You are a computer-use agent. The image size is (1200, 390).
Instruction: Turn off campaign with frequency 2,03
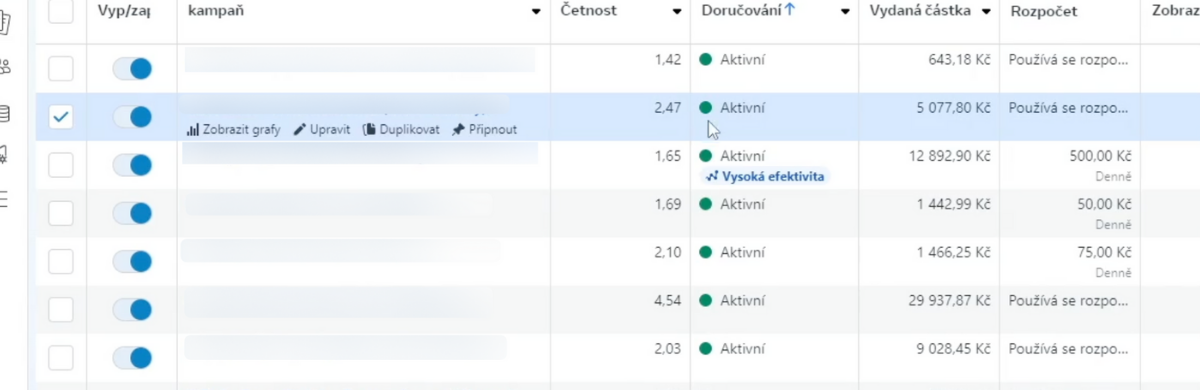132,357
